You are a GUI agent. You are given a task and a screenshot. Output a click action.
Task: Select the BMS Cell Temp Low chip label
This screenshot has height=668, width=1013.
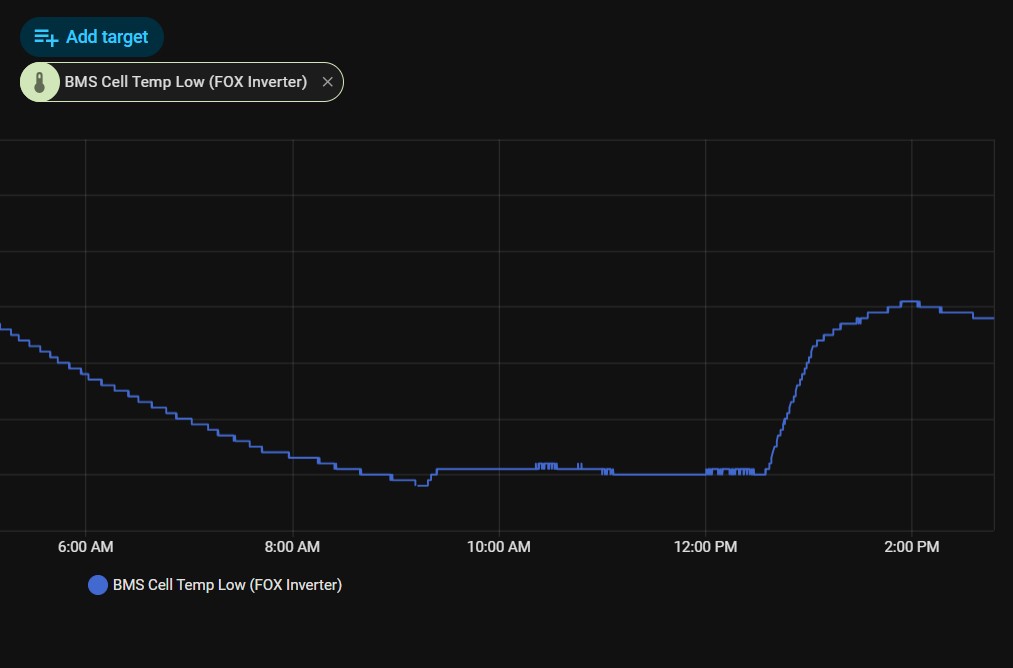click(186, 82)
